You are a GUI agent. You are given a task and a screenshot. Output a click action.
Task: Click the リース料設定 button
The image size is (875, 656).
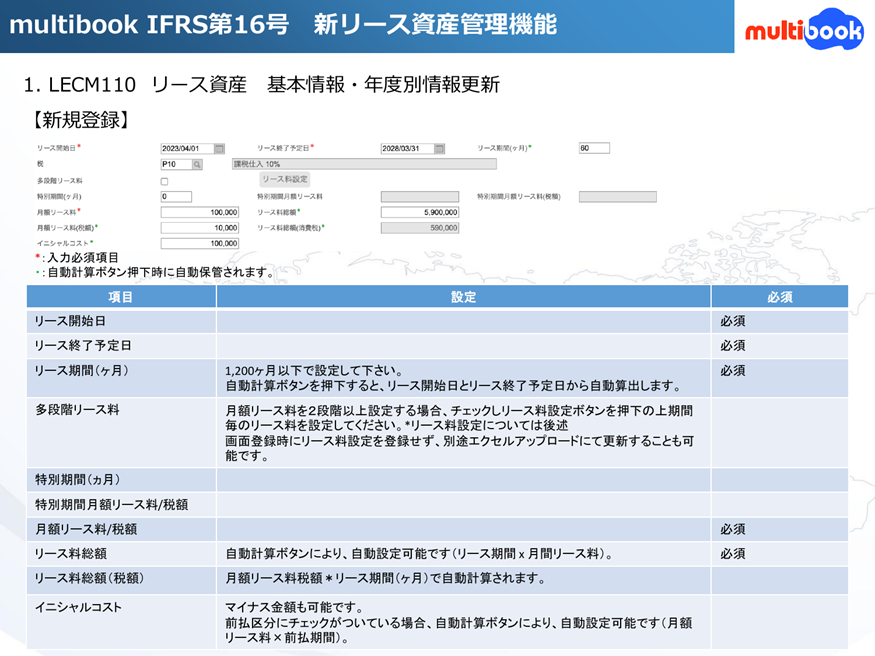[x=285, y=180]
